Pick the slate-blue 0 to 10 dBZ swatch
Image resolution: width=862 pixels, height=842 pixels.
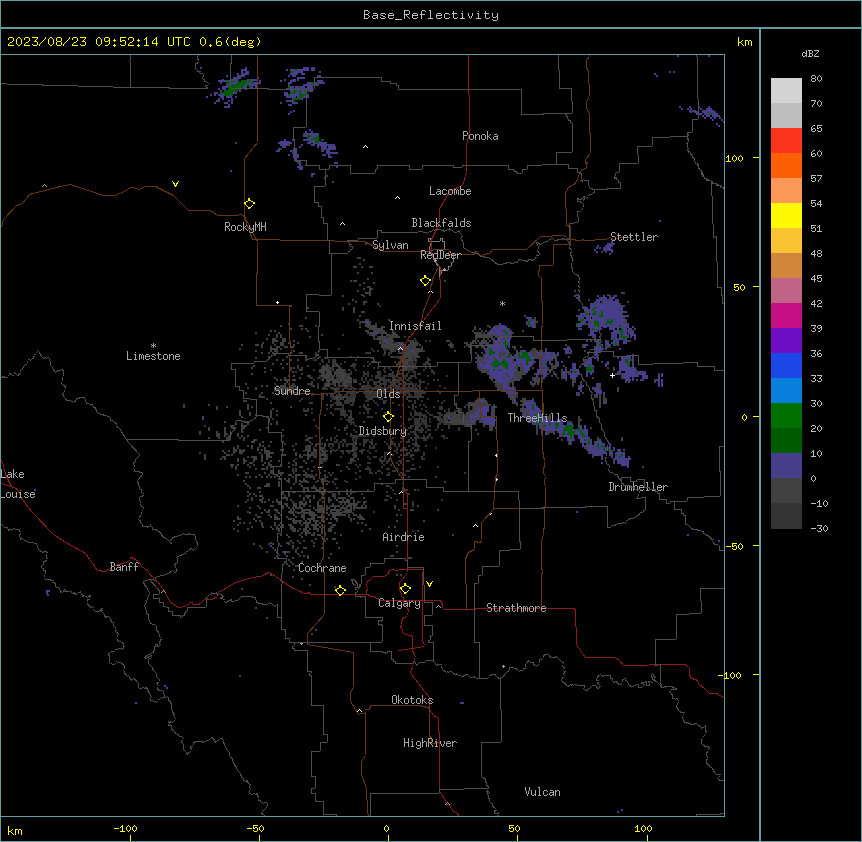point(786,466)
